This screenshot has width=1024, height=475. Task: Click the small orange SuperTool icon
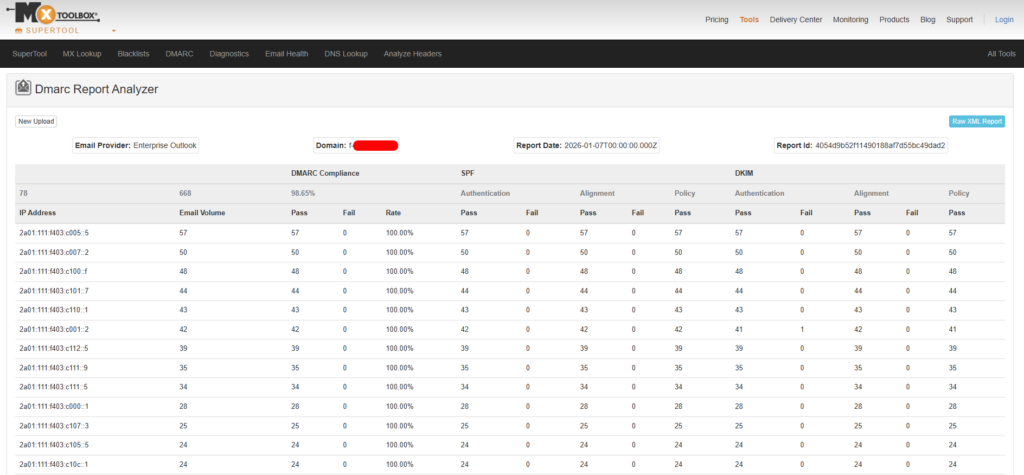pos(19,30)
